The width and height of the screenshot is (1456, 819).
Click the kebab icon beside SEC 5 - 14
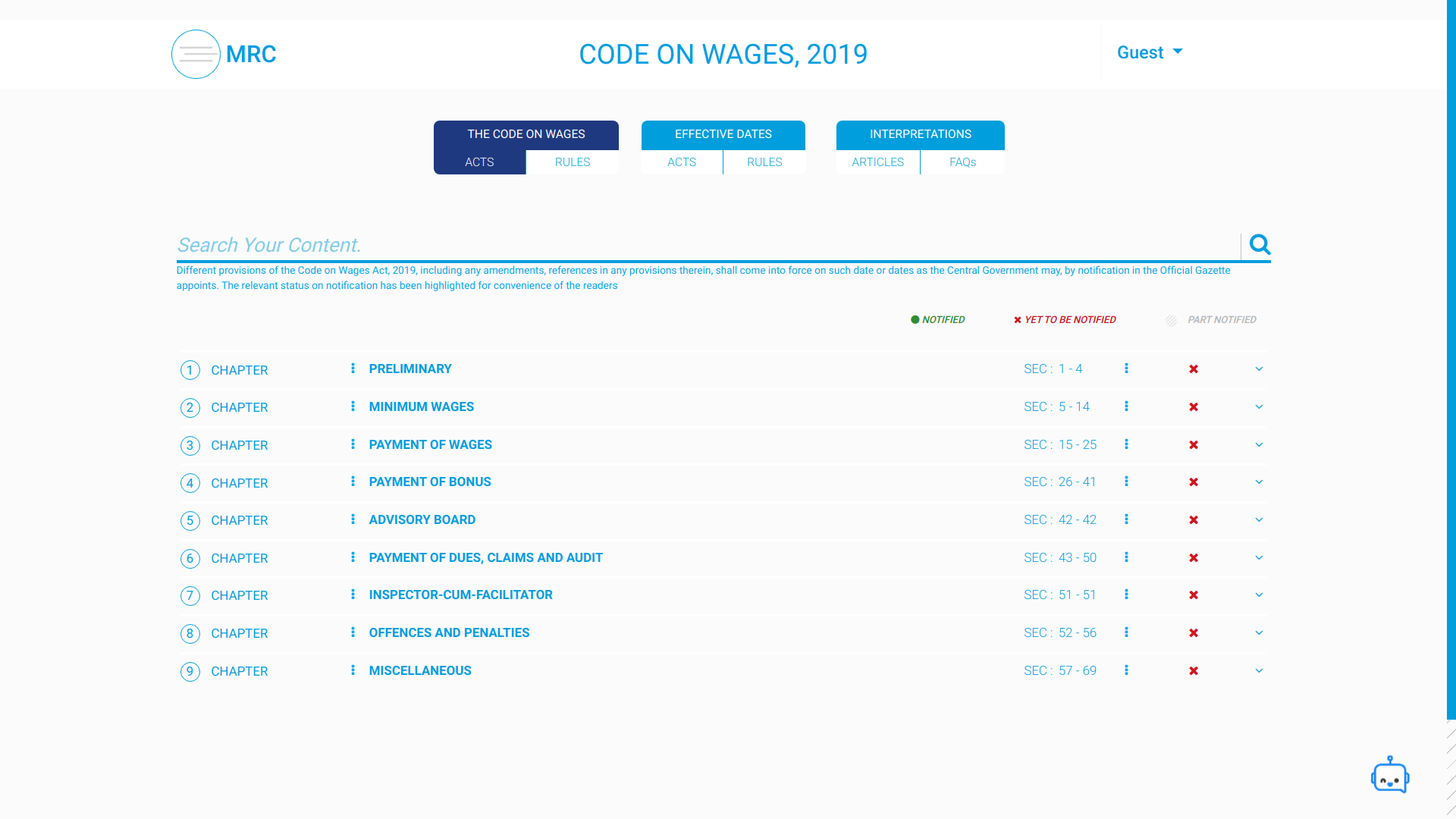pyautogui.click(x=1126, y=406)
